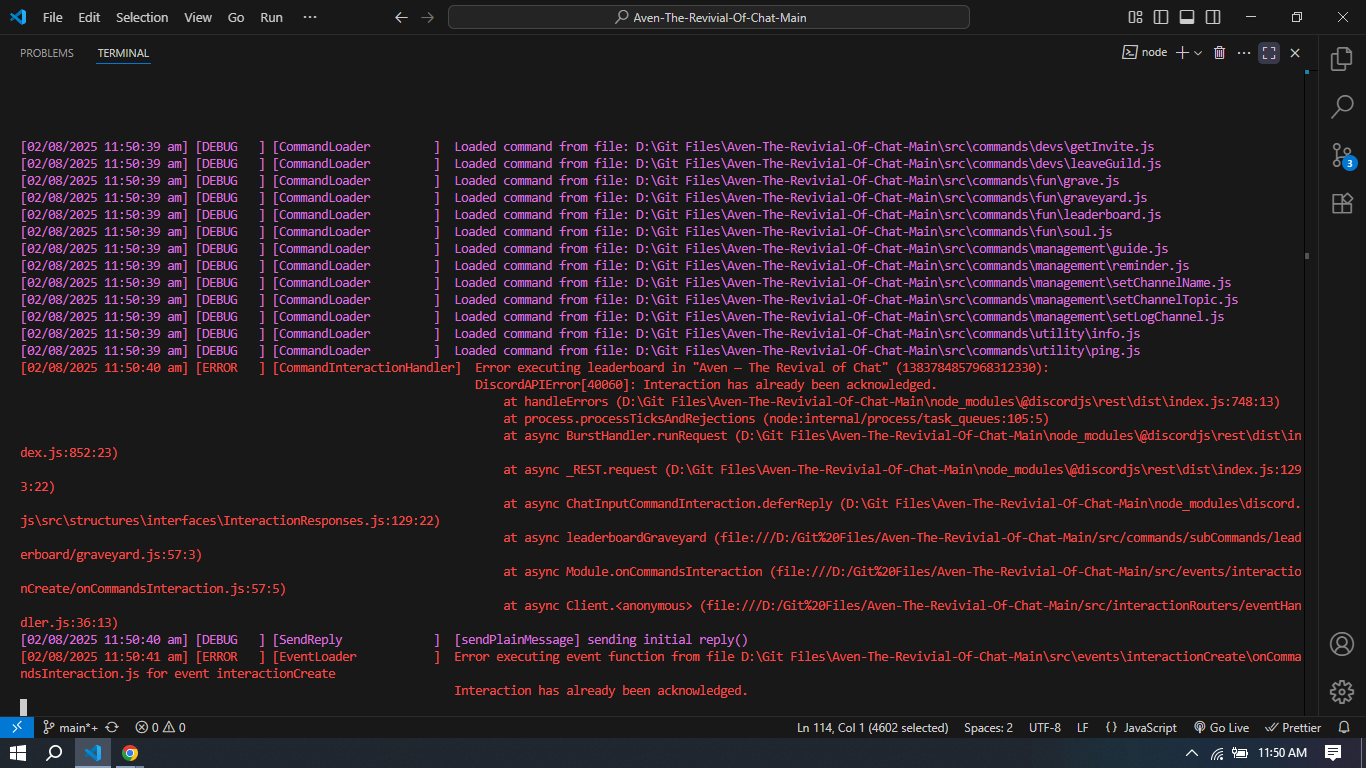This screenshot has height=768, width=1366.
Task: Open the Accounts menu in activity bar
Action: pos(1341,643)
